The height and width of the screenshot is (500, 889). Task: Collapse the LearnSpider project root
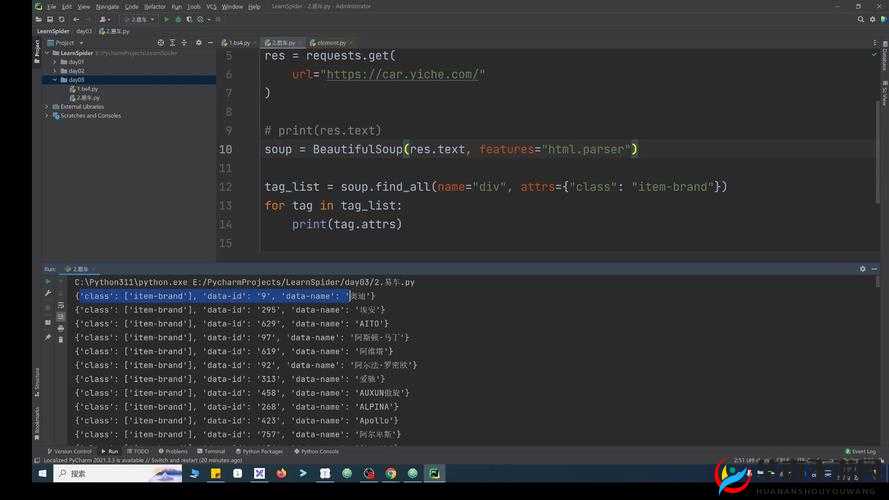[47, 53]
